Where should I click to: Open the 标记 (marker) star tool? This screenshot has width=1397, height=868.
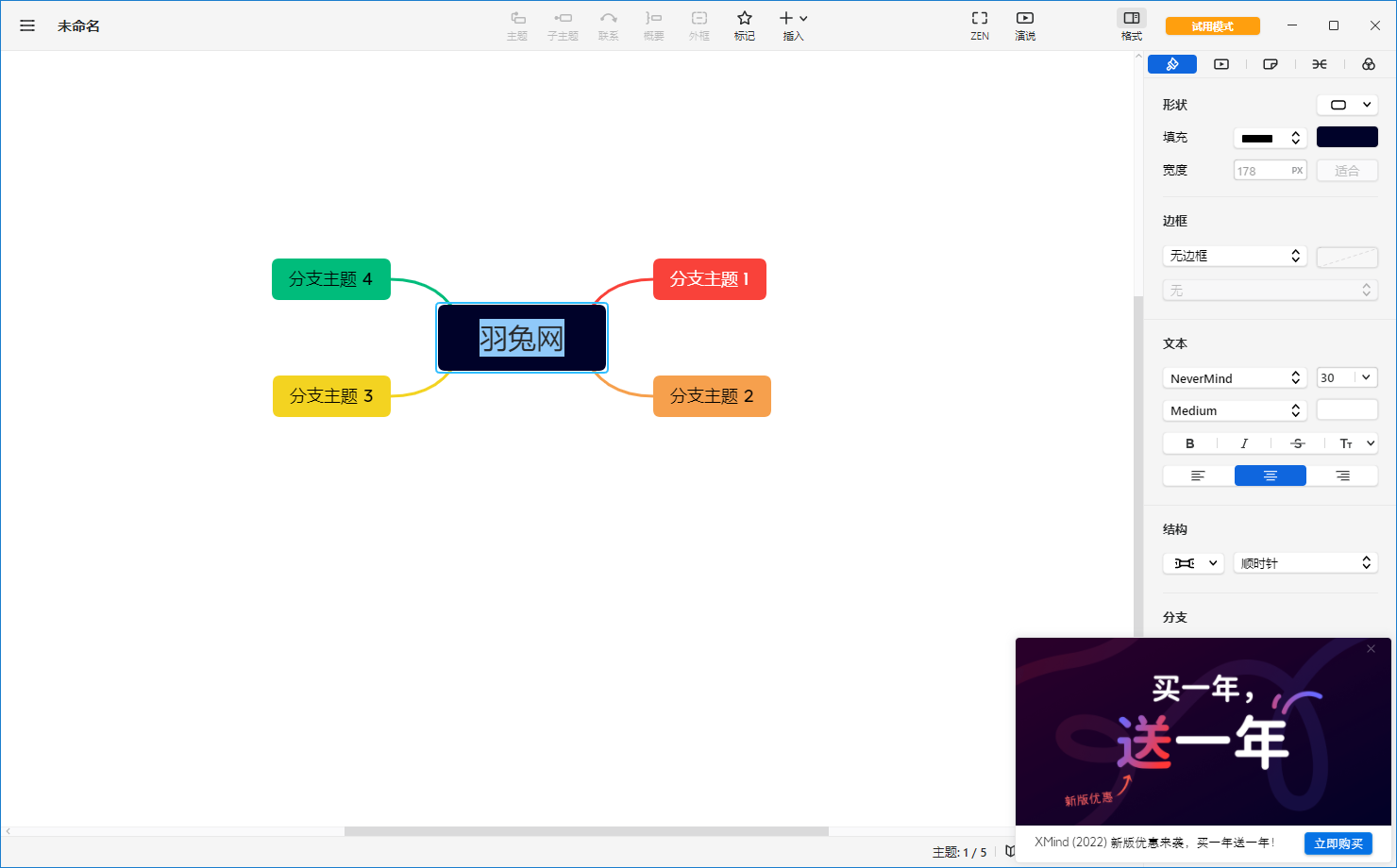tap(744, 25)
